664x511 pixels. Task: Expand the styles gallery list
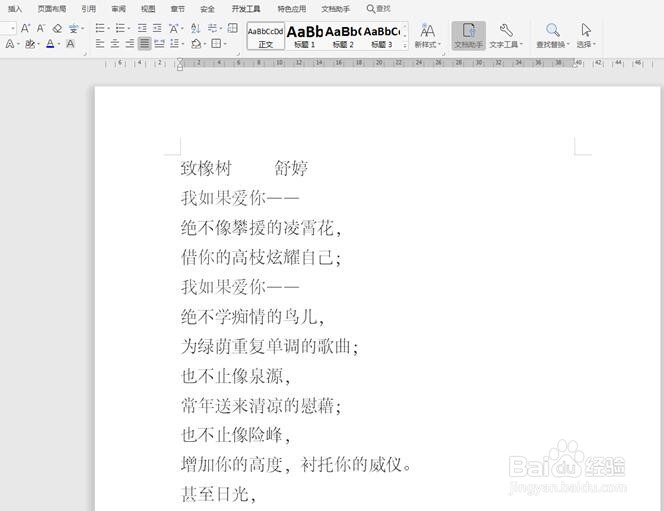tap(405, 45)
